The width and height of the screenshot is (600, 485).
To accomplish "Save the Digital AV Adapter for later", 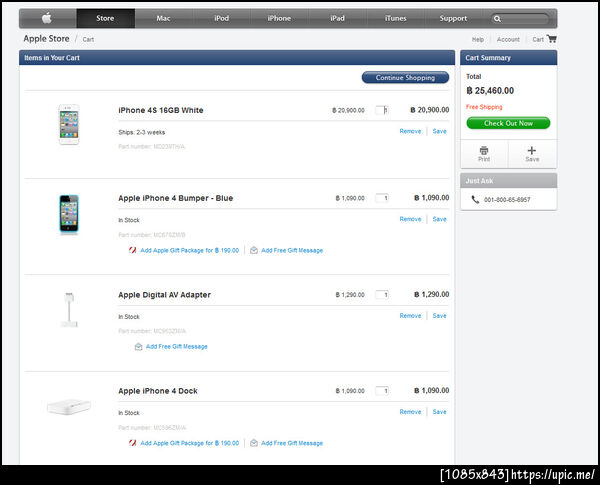I will (x=439, y=315).
